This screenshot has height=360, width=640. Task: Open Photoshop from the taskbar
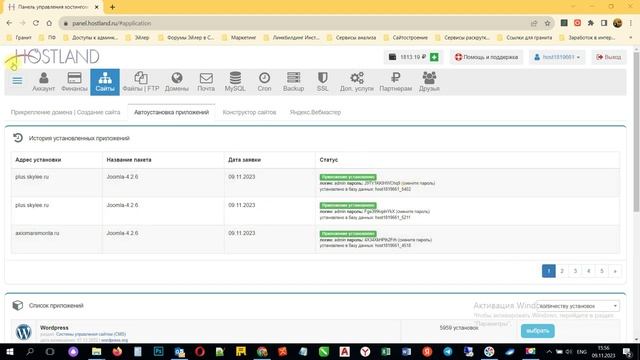158,351
